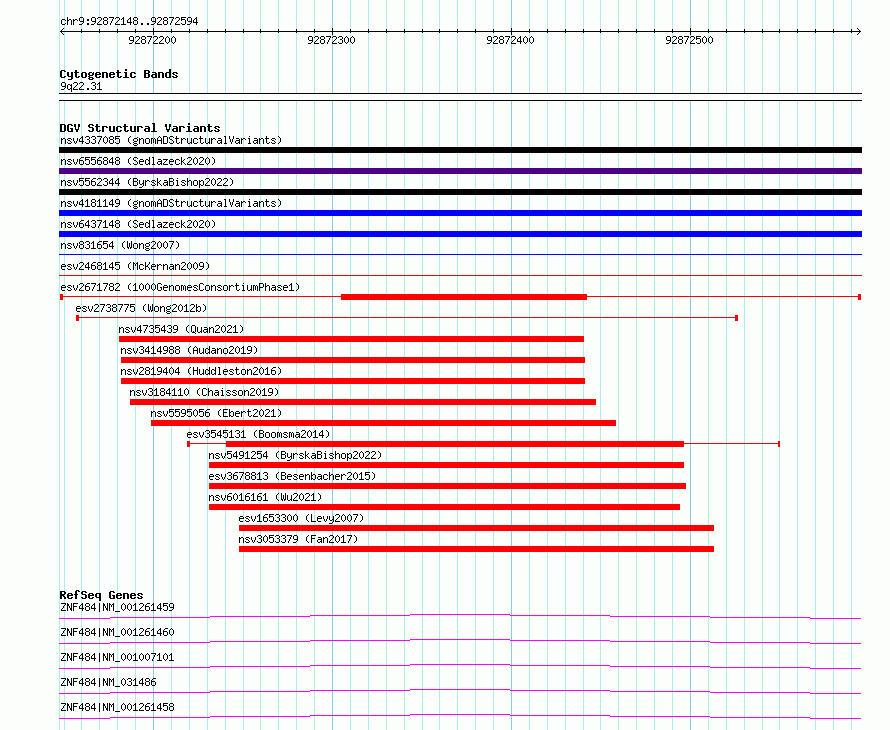Open the nsv3414988 (Audano2019) label

coord(189,350)
